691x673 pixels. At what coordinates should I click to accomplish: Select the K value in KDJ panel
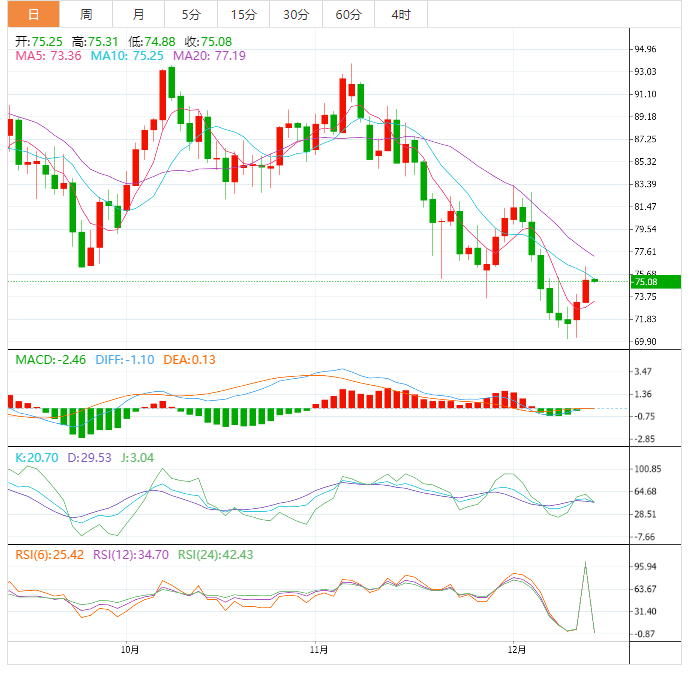click(x=36, y=457)
